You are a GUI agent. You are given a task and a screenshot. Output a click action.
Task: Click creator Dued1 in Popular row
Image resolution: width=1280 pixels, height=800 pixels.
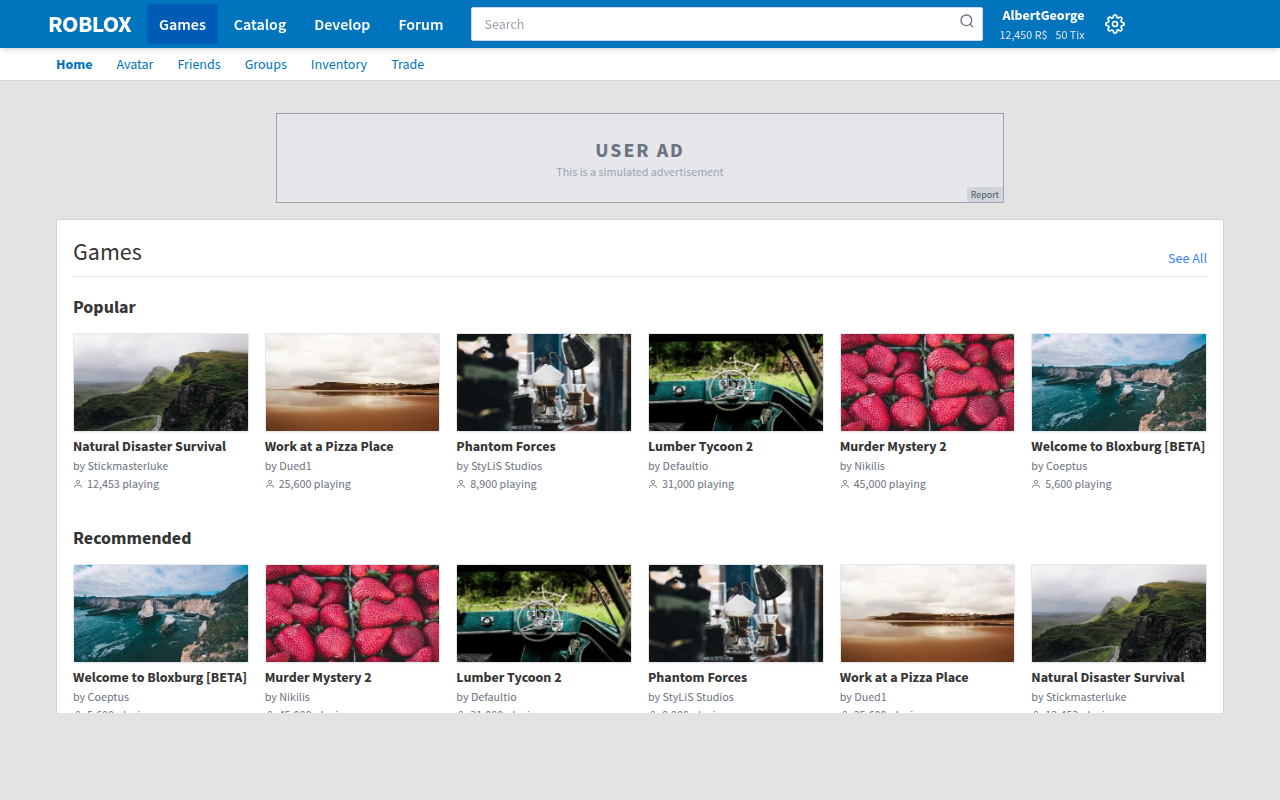[x=295, y=466]
